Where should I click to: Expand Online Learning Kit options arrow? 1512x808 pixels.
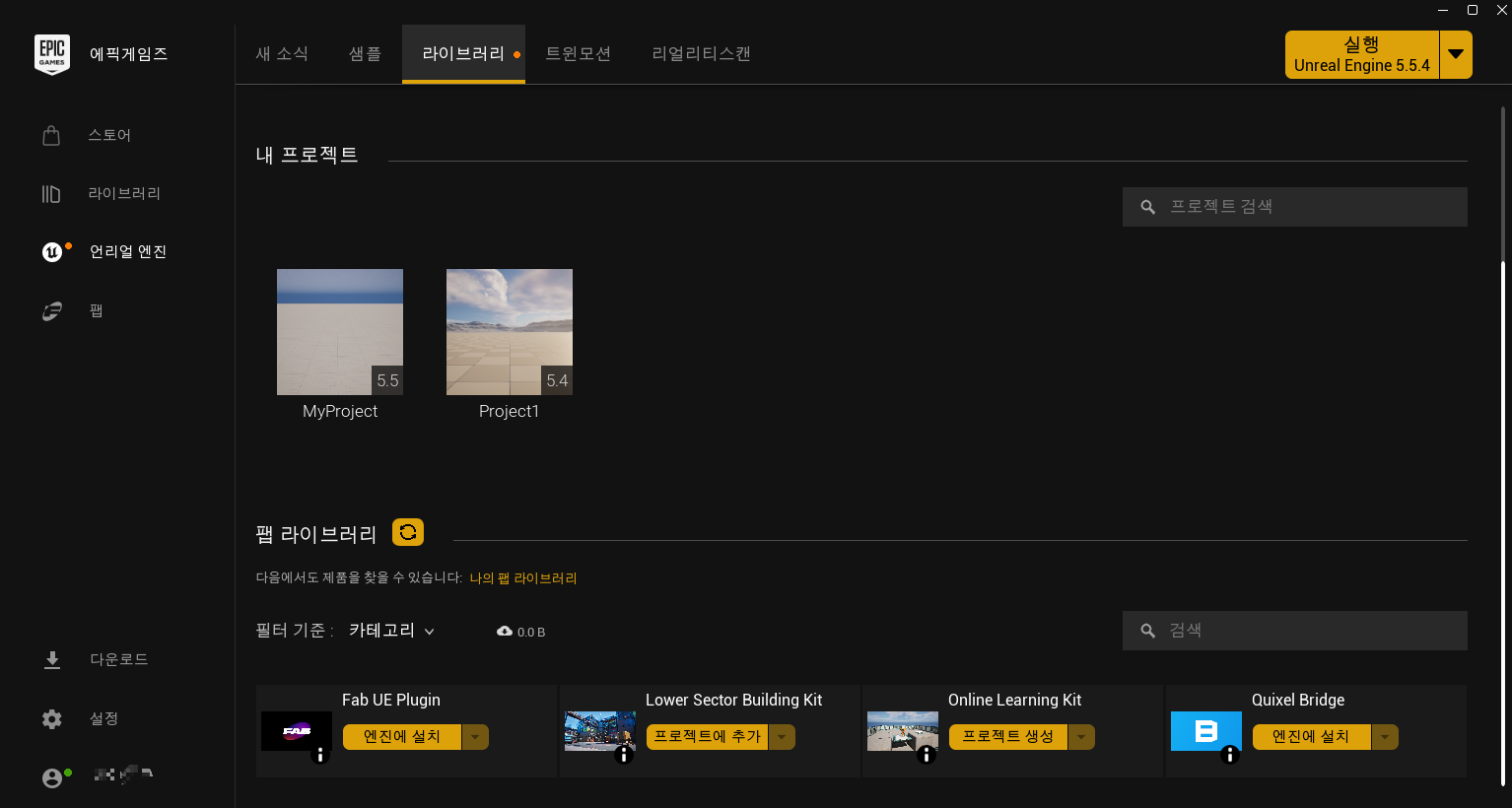tap(1081, 737)
